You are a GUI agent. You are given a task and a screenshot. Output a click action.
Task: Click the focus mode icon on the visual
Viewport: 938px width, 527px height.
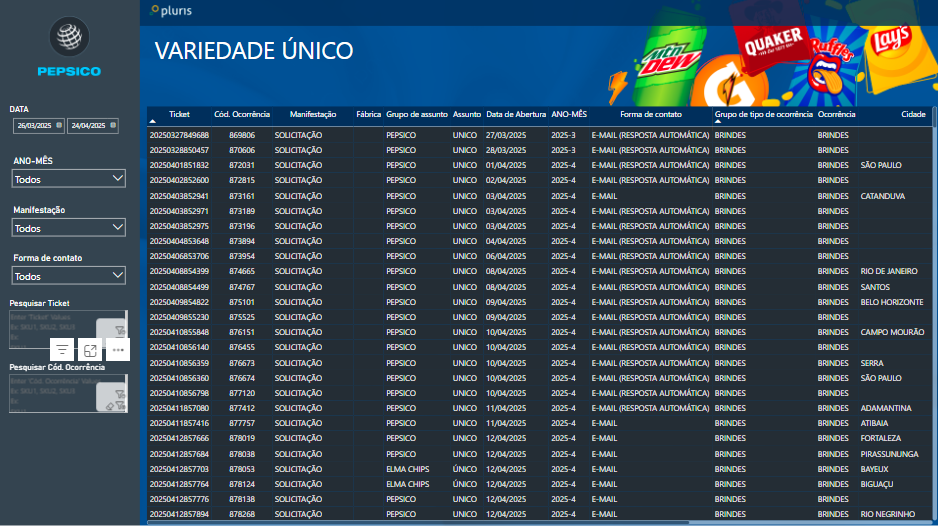[x=90, y=350]
